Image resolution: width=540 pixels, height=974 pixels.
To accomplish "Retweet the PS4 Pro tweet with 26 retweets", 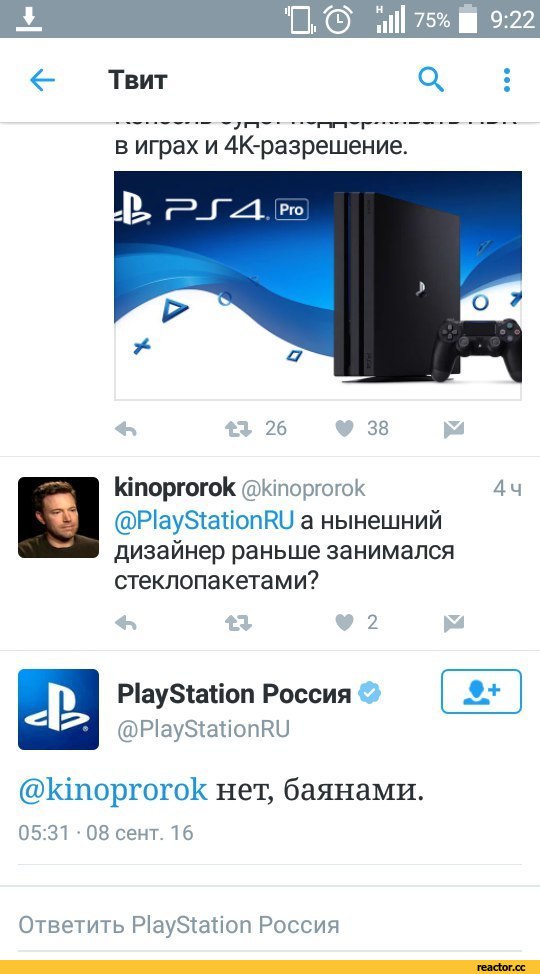I will coord(238,429).
